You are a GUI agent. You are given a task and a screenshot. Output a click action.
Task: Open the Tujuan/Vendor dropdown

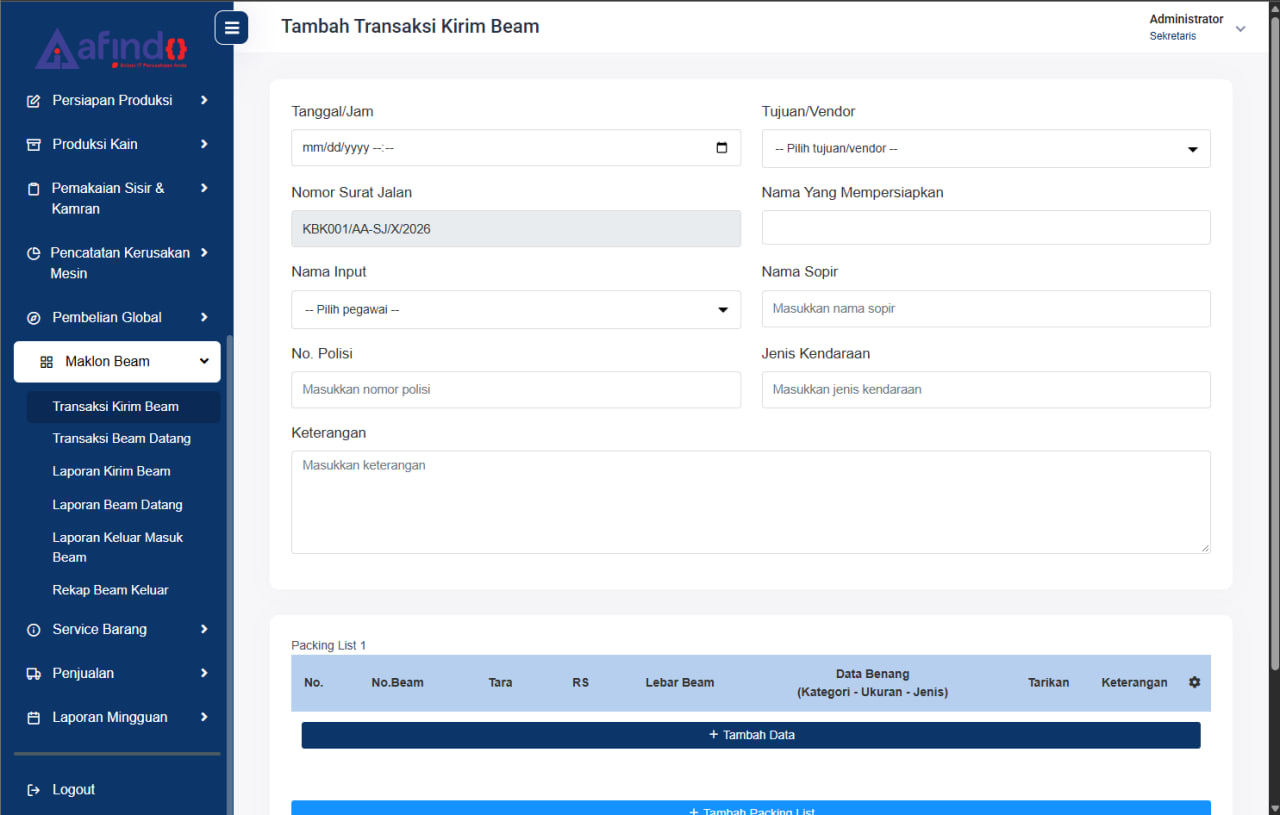pos(986,149)
